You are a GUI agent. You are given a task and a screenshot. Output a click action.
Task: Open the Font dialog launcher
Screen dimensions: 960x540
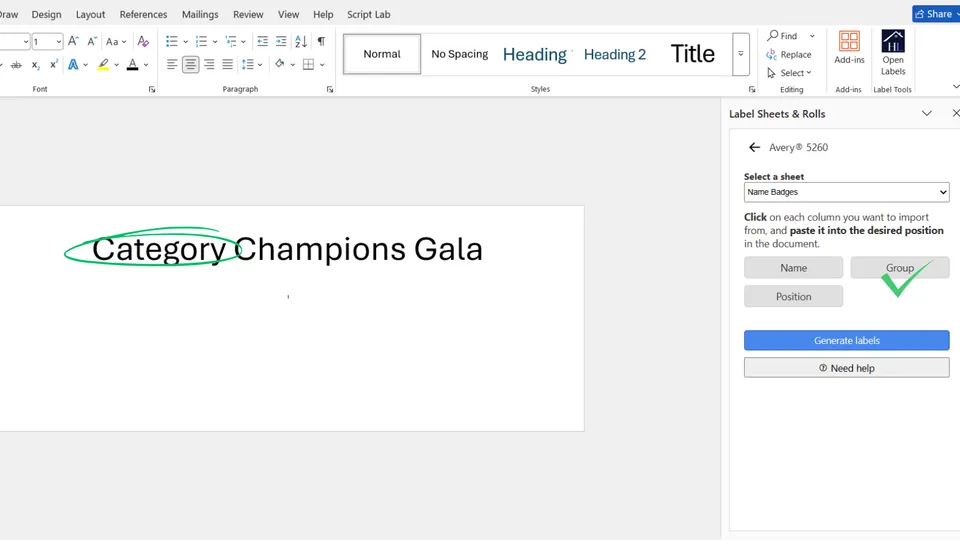click(152, 89)
